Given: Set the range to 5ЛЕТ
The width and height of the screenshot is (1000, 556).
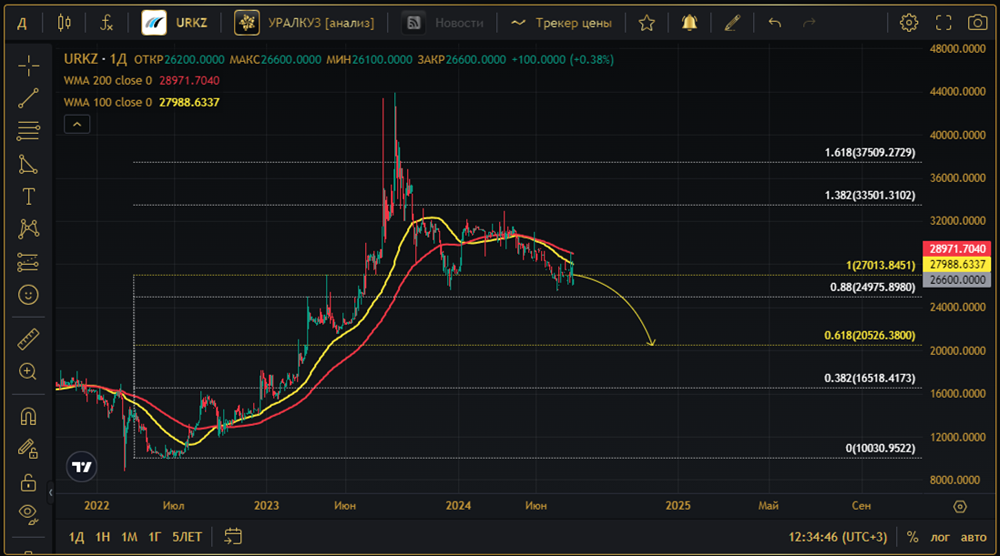Looking at the screenshot, I should click(187, 537).
